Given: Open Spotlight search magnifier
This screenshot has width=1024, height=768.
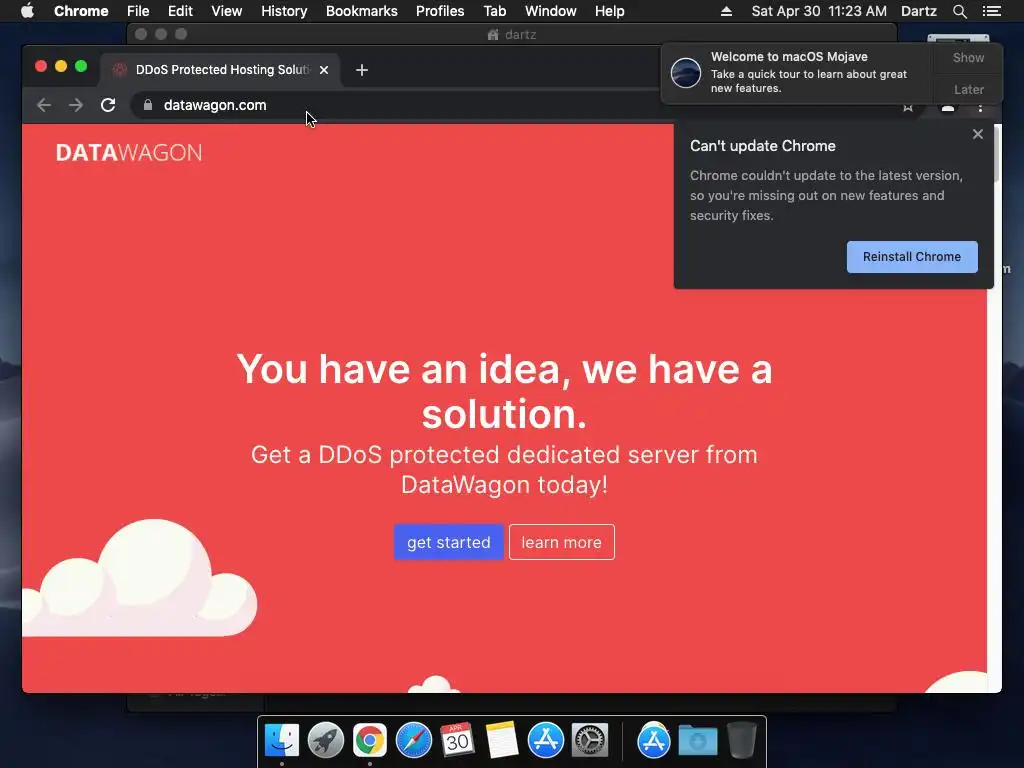Looking at the screenshot, I should 959,11.
